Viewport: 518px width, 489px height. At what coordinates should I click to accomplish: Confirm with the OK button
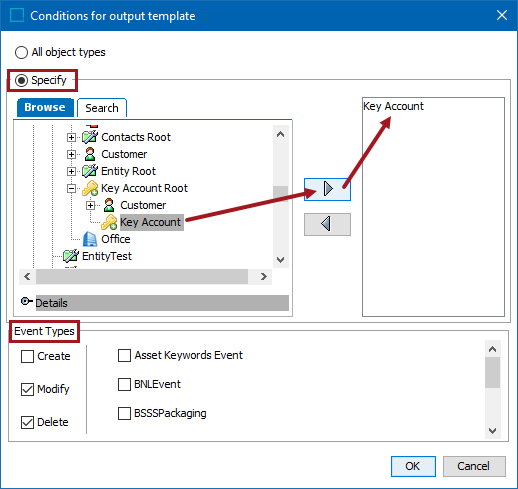click(413, 466)
